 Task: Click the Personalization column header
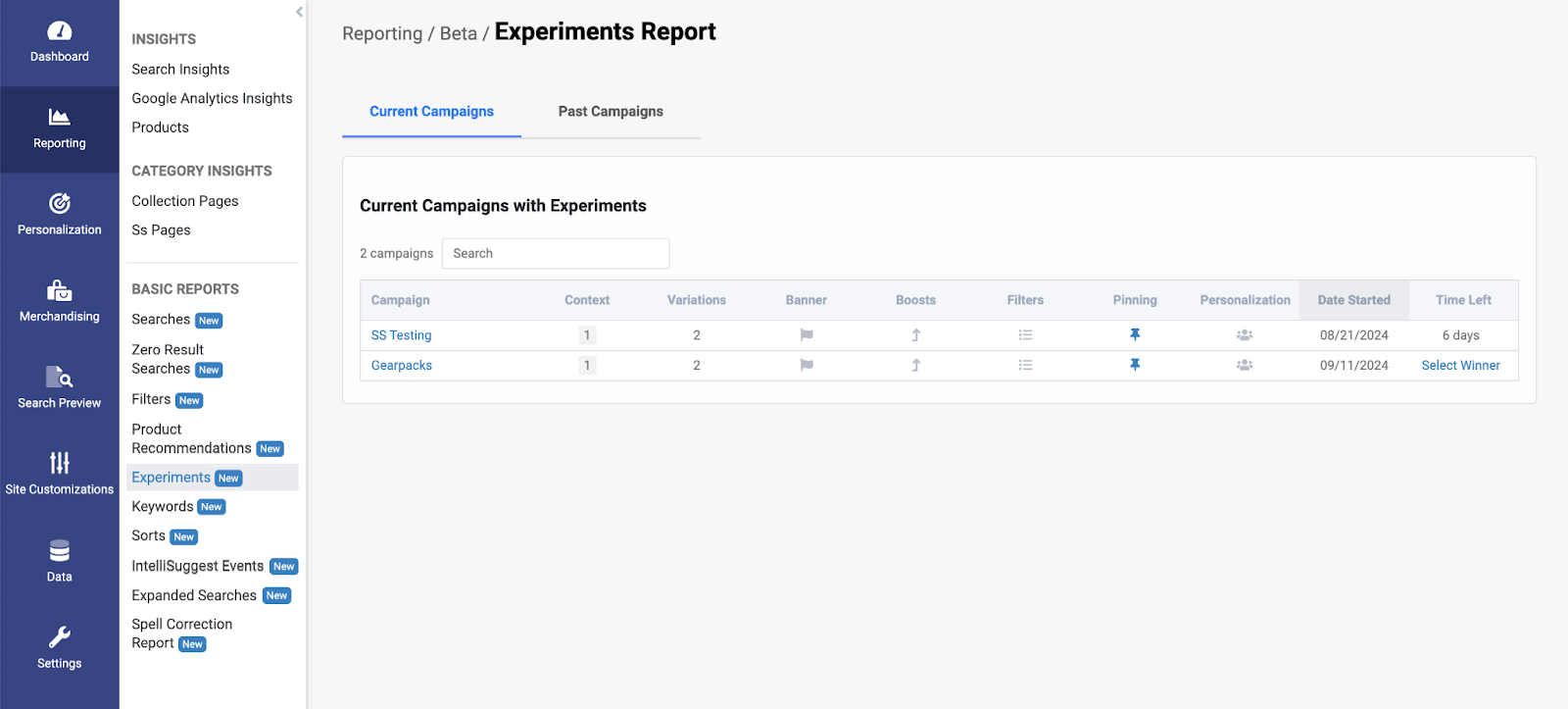tap(1245, 300)
